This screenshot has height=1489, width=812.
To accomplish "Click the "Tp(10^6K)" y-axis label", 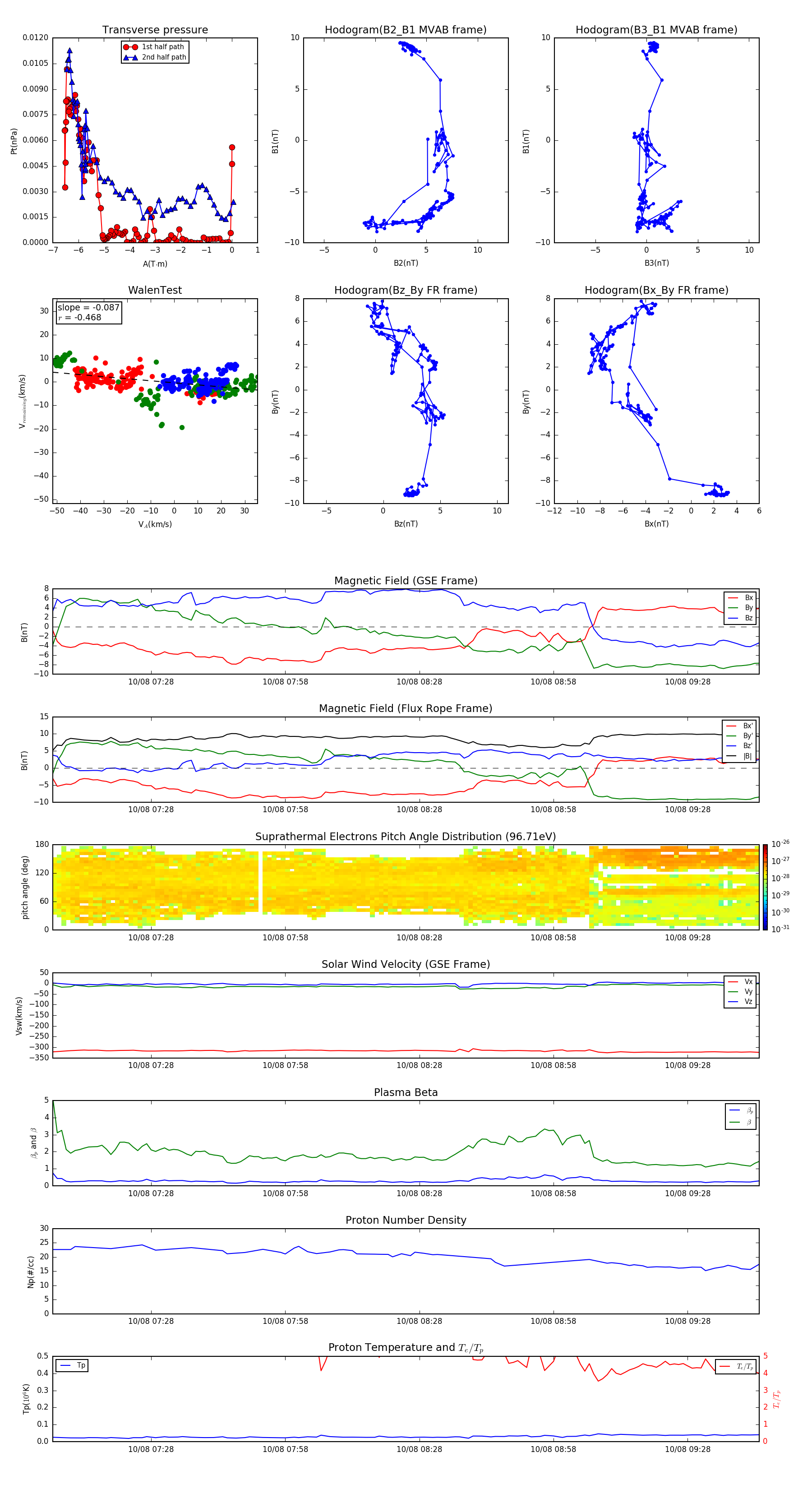I will point(26,1399).
